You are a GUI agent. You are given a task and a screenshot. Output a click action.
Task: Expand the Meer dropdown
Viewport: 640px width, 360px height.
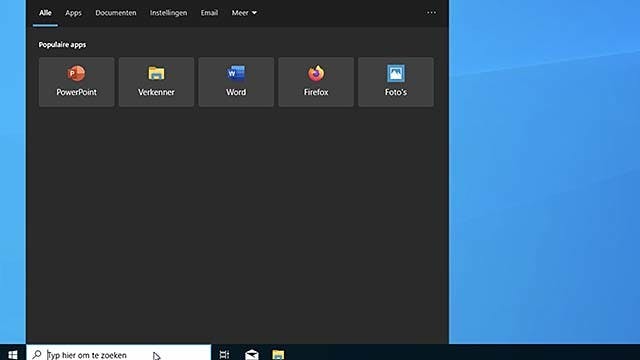244,13
